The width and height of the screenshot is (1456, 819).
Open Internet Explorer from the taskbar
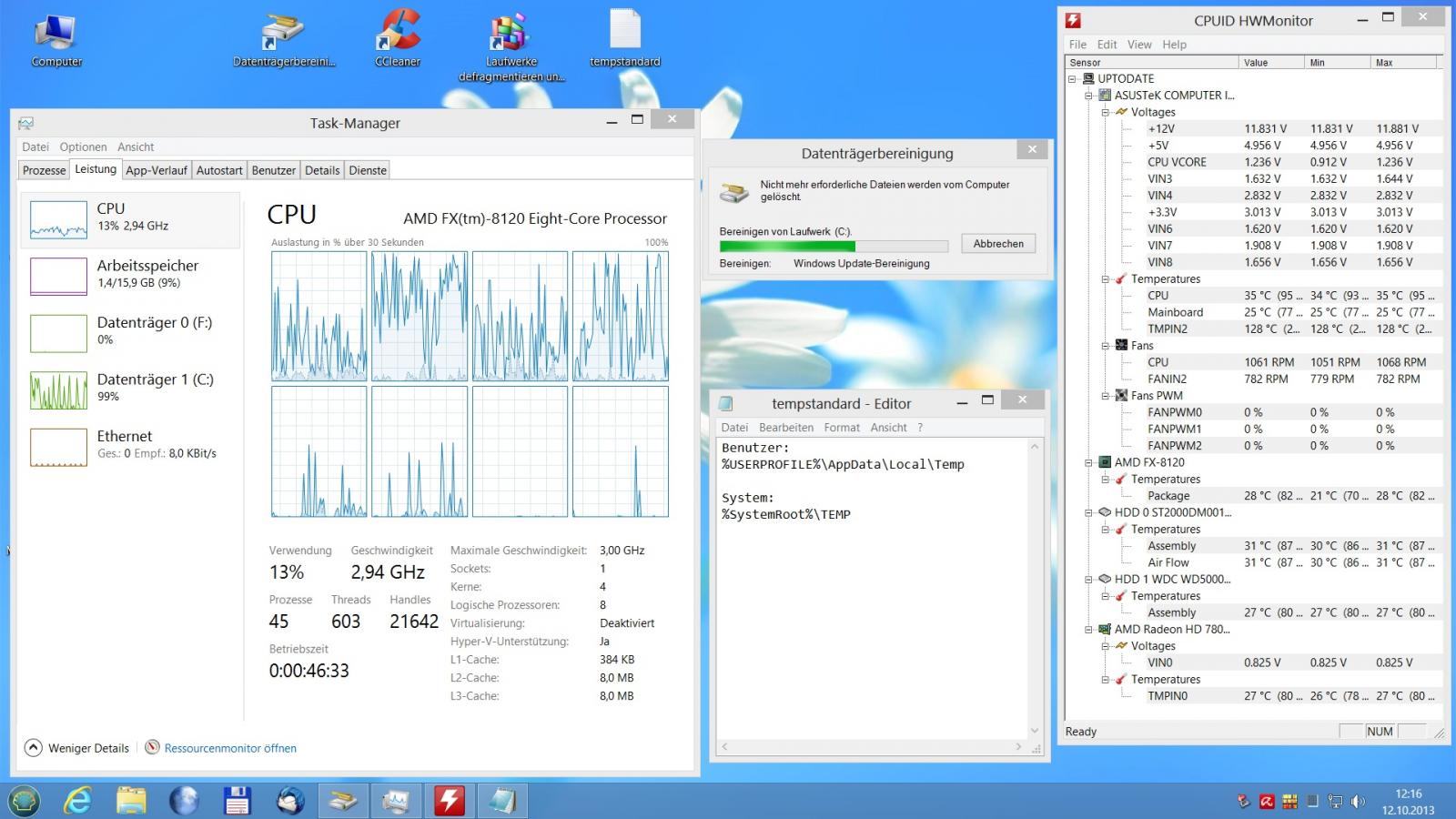[x=78, y=801]
